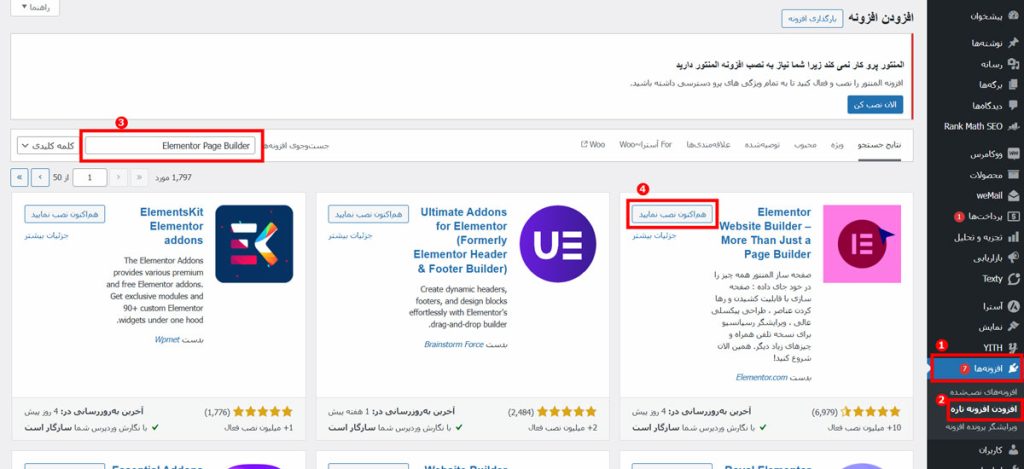Click the Ultimate Addons UE logo
This screenshot has height=469, width=1024.
pyautogui.click(x=558, y=244)
